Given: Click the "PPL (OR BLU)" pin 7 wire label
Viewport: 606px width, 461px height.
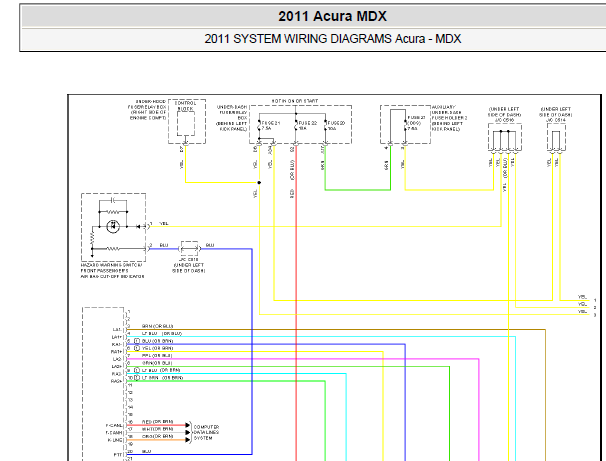Looking at the screenshot, I should point(157,356).
